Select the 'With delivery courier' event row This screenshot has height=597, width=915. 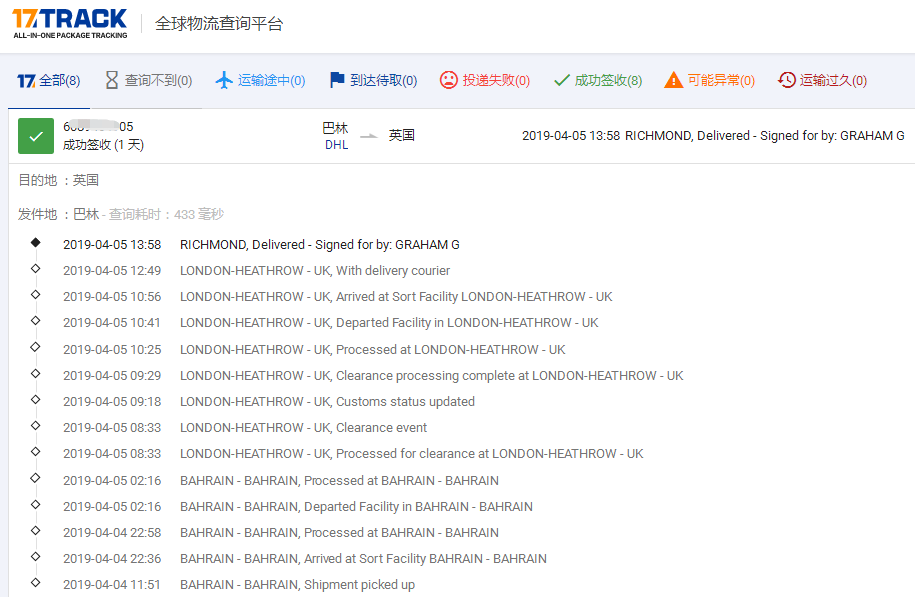pos(314,271)
